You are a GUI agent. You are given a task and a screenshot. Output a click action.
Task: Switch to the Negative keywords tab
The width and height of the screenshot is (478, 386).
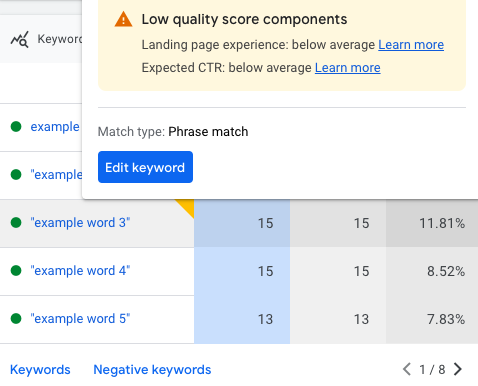coord(152,369)
